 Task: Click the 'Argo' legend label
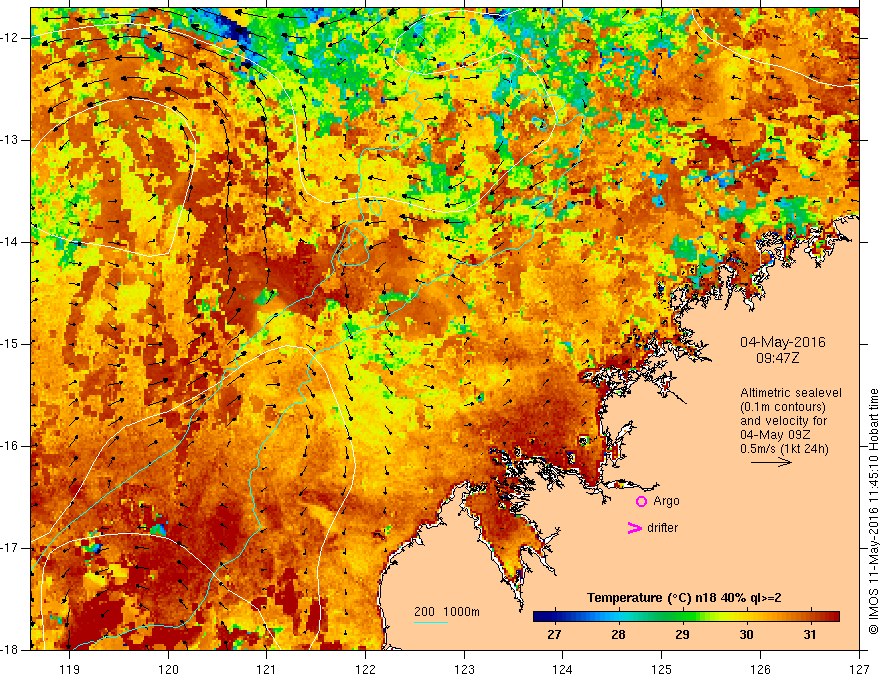point(666,501)
